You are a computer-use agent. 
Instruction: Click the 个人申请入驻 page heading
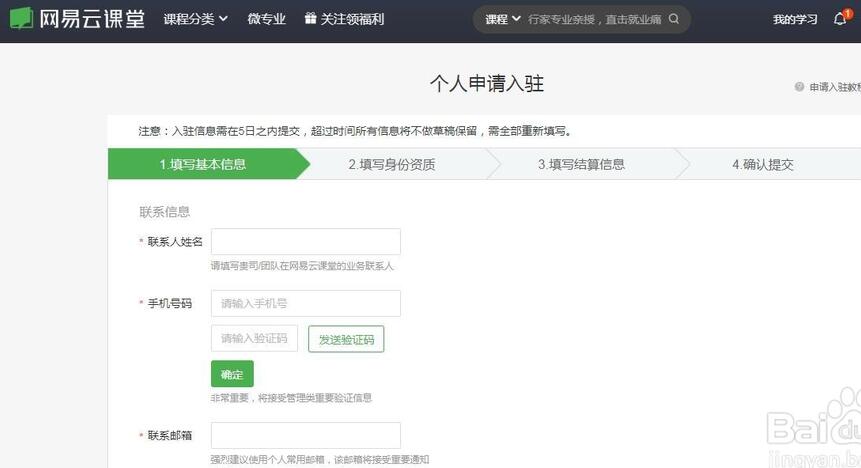click(x=487, y=83)
